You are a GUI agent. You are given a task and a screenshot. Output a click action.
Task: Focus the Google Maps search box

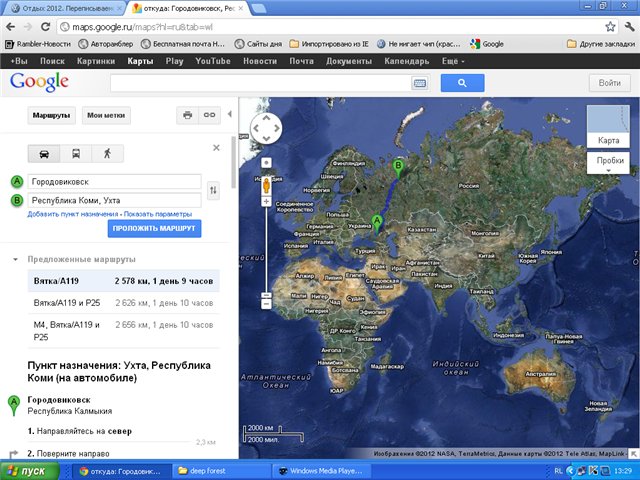tap(260, 83)
